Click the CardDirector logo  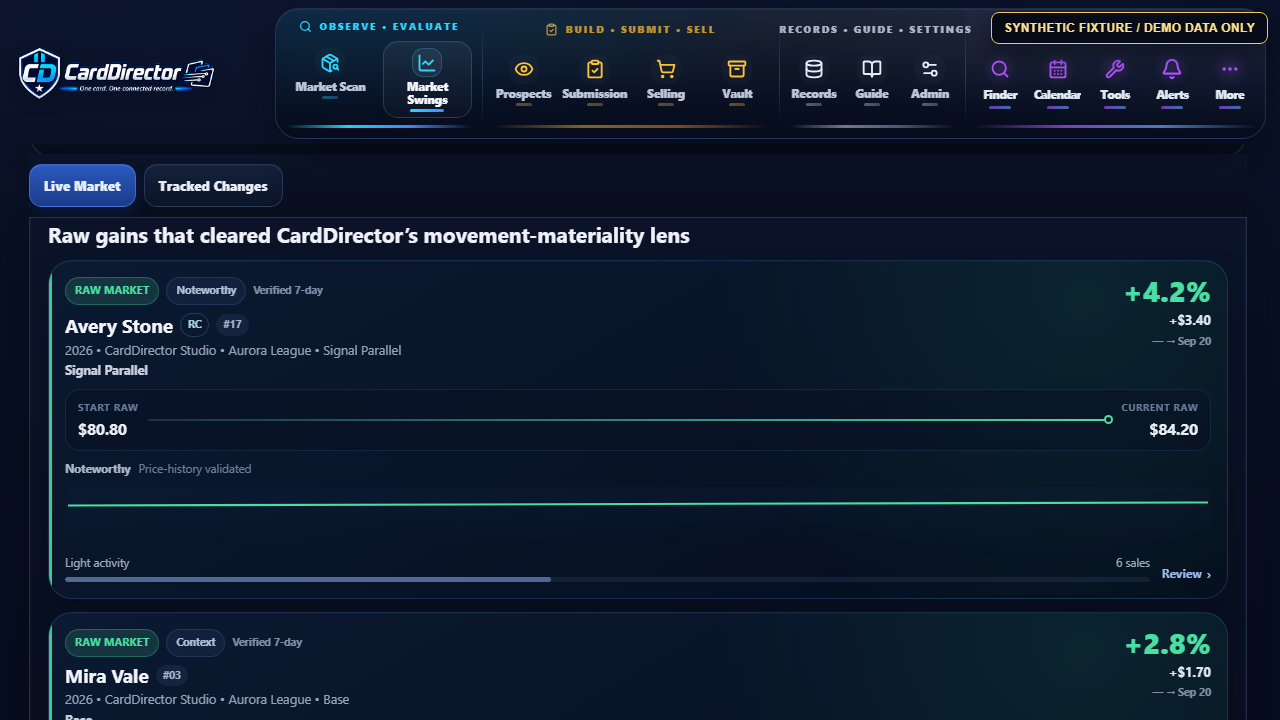[117, 73]
